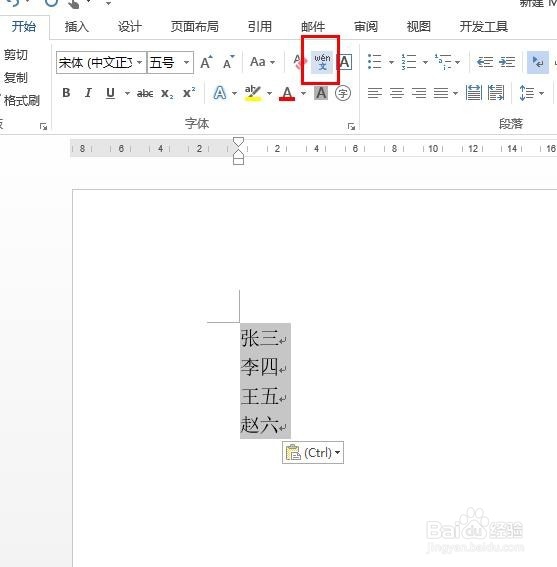This screenshot has height=567, width=557.
Task: Toggle superscript formatting
Action: [189, 93]
